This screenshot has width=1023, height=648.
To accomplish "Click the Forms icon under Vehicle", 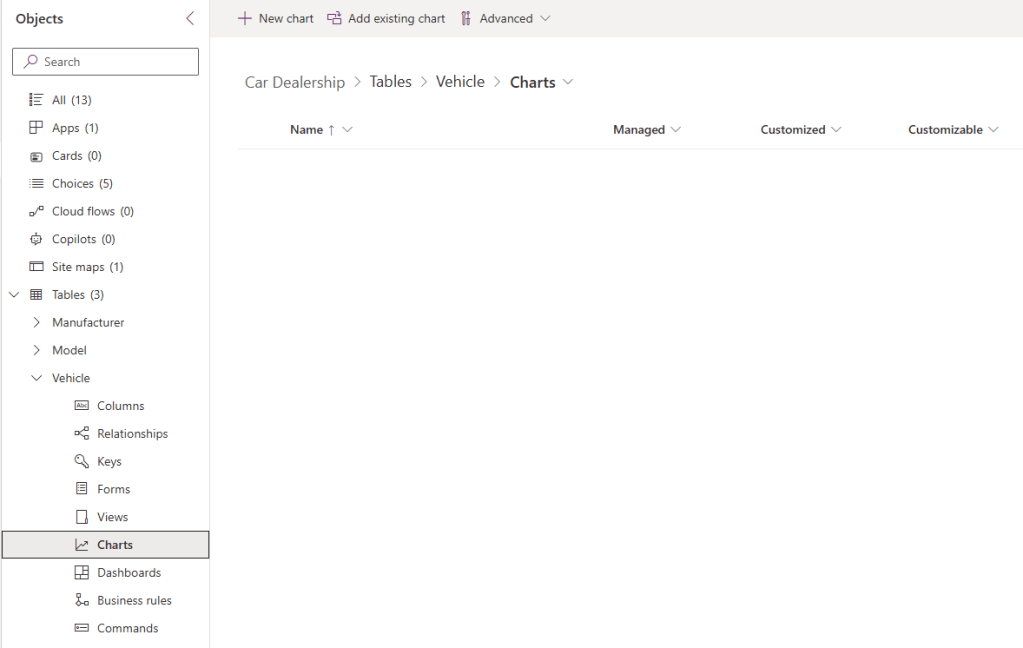I will coord(82,488).
